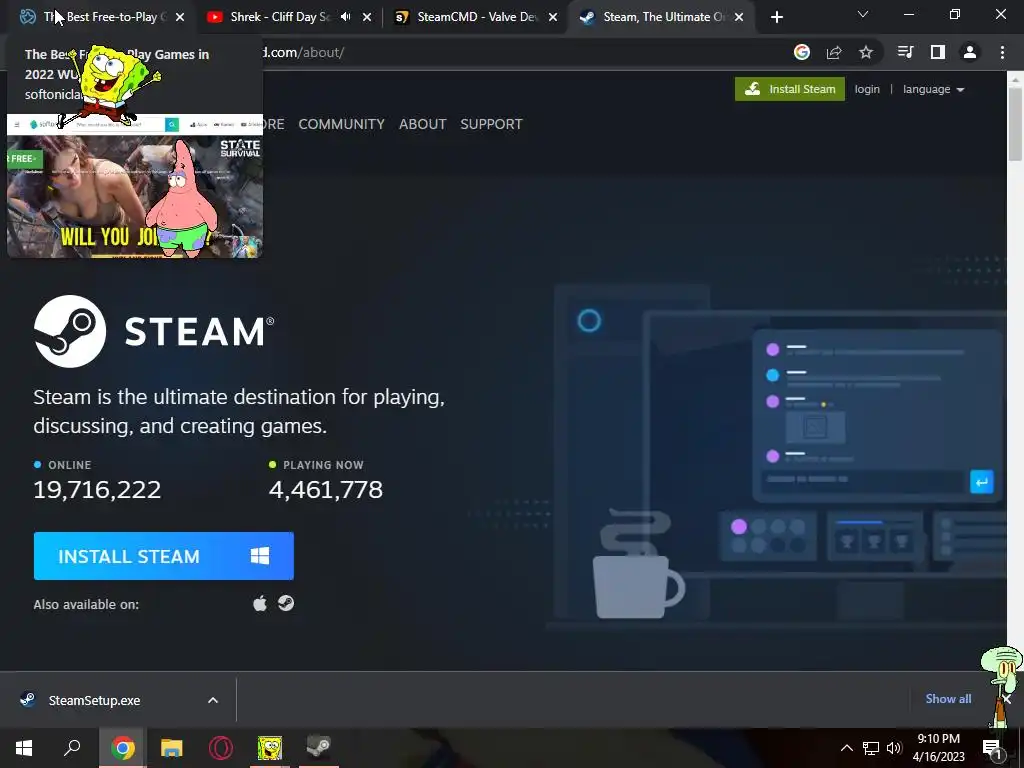This screenshot has width=1024, height=768.
Task: Click the tab preview thumbnail of softonic page
Action: (x=135, y=186)
